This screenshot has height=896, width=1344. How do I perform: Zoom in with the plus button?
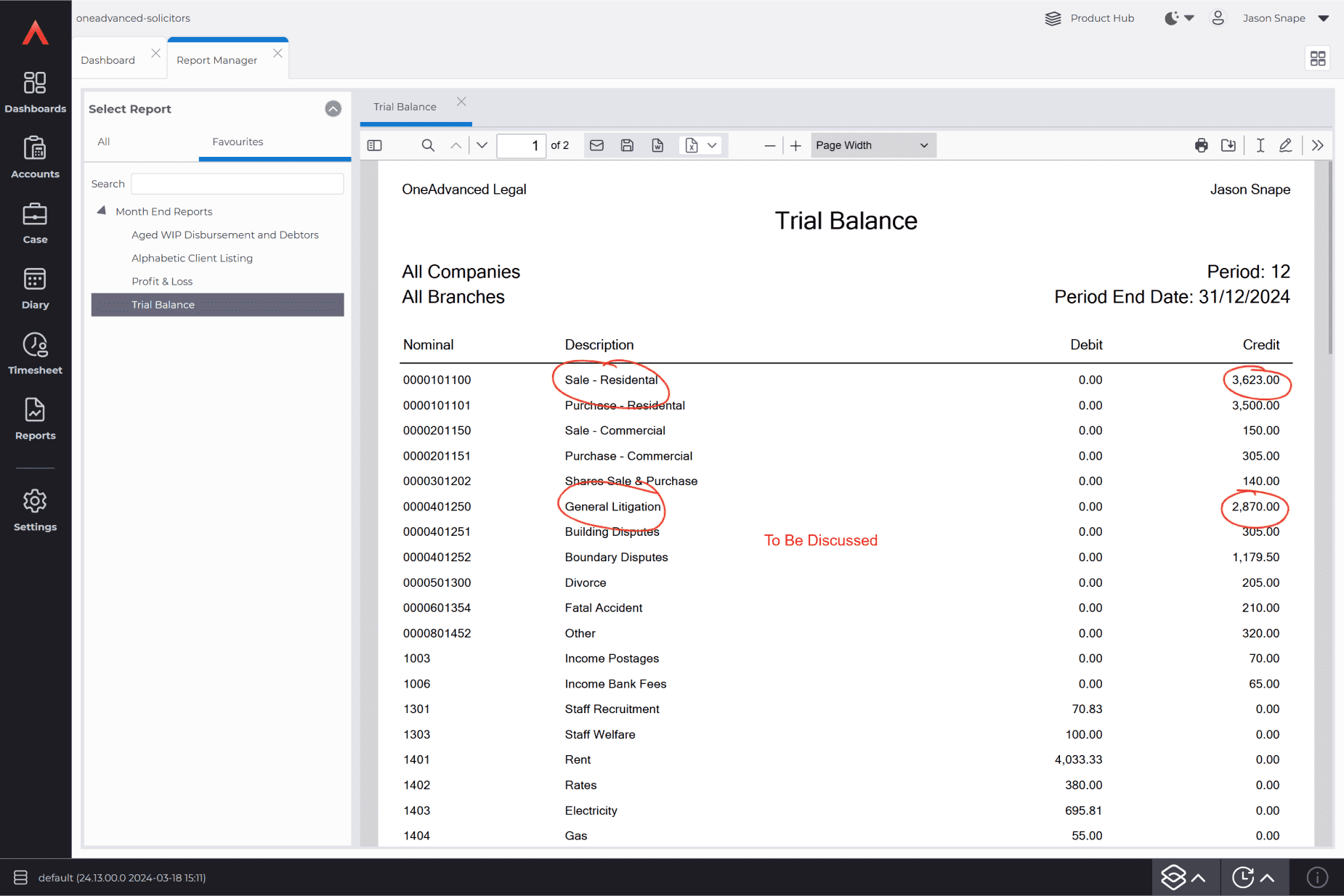click(x=796, y=145)
